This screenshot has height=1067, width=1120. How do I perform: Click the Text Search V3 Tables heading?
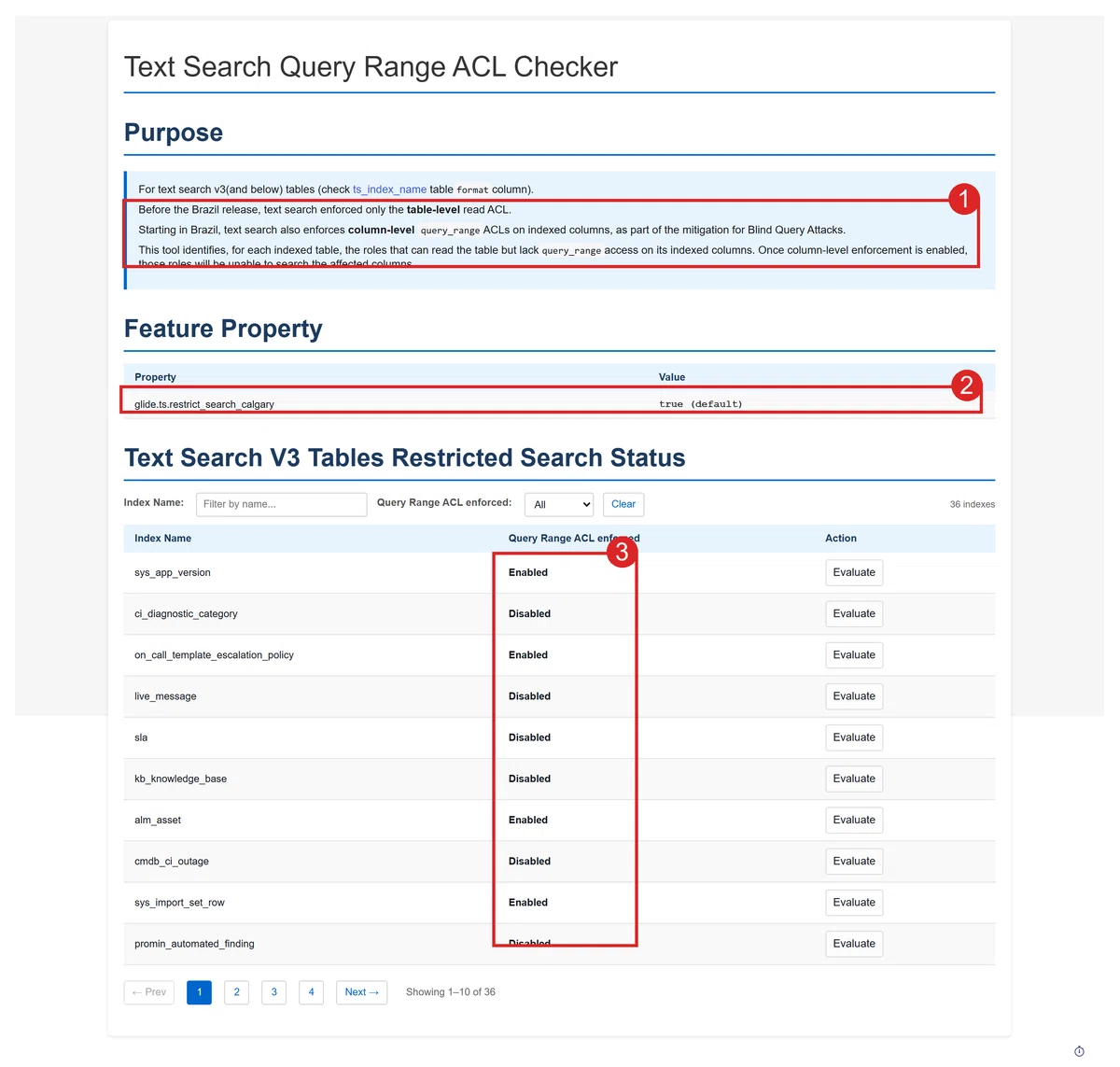coord(405,458)
